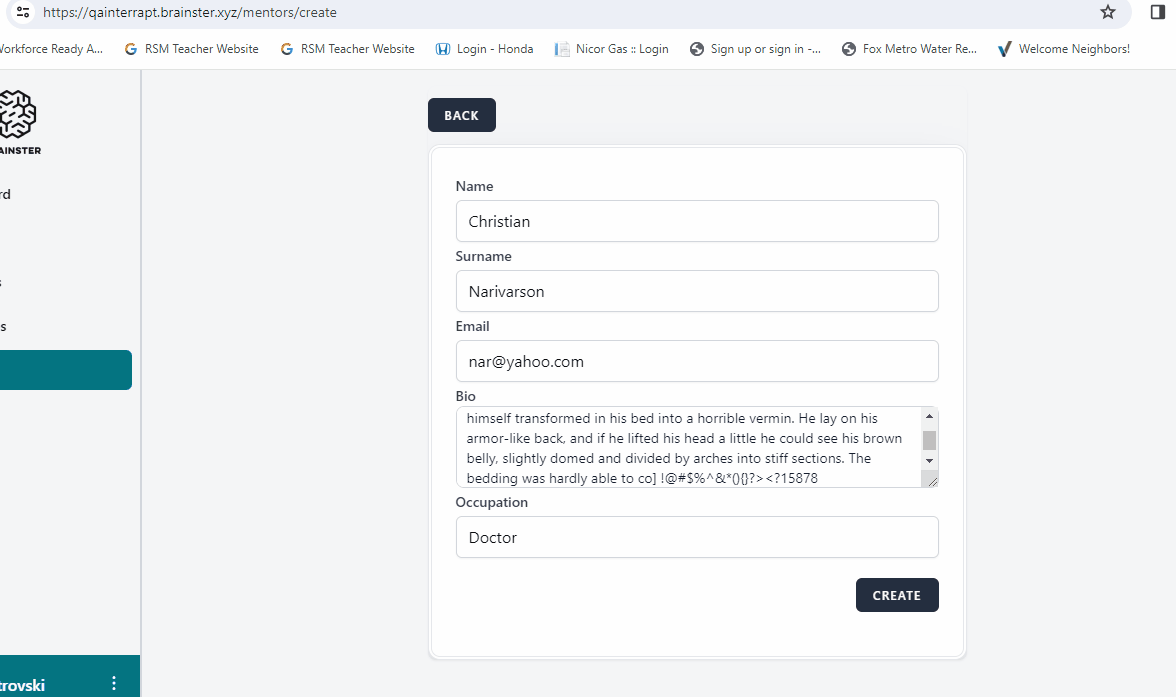Click into the Surname input field
1176x697 pixels.
pos(697,291)
